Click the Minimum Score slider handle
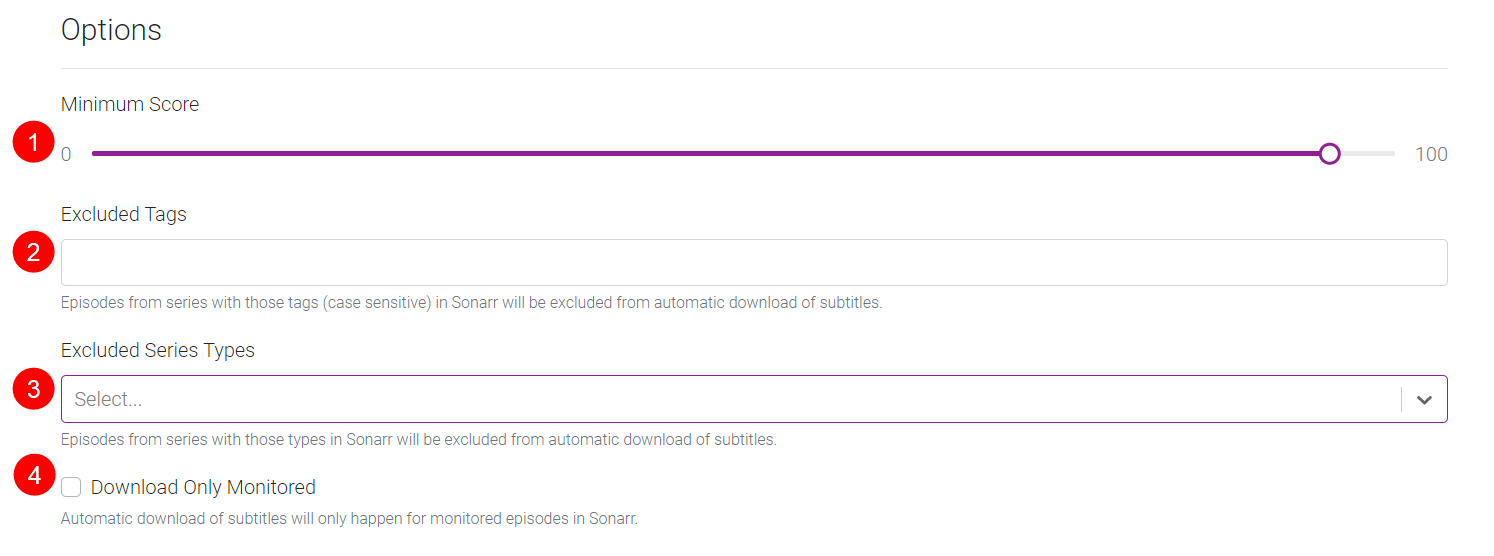This screenshot has height=556, width=1494. pyautogui.click(x=1329, y=154)
